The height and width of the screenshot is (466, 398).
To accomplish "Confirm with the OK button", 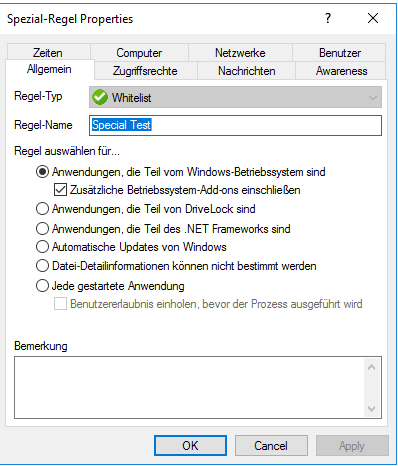I will pos(190,446).
